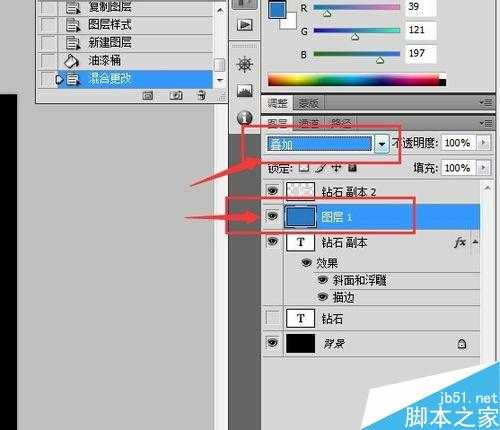Click the background white color swatch
500x430 pixels.
pos(289,22)
